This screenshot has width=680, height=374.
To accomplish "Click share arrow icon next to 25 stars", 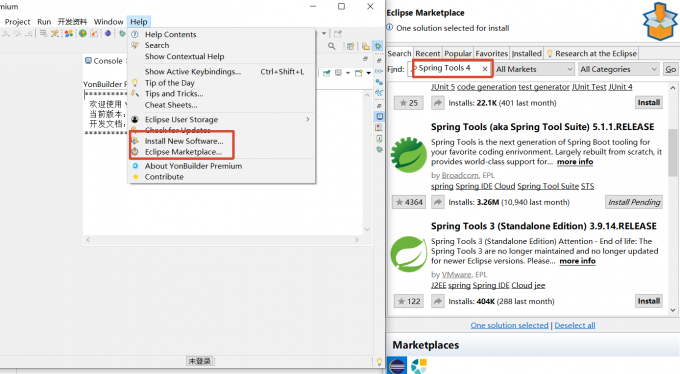I will click(x=438, y=103).
